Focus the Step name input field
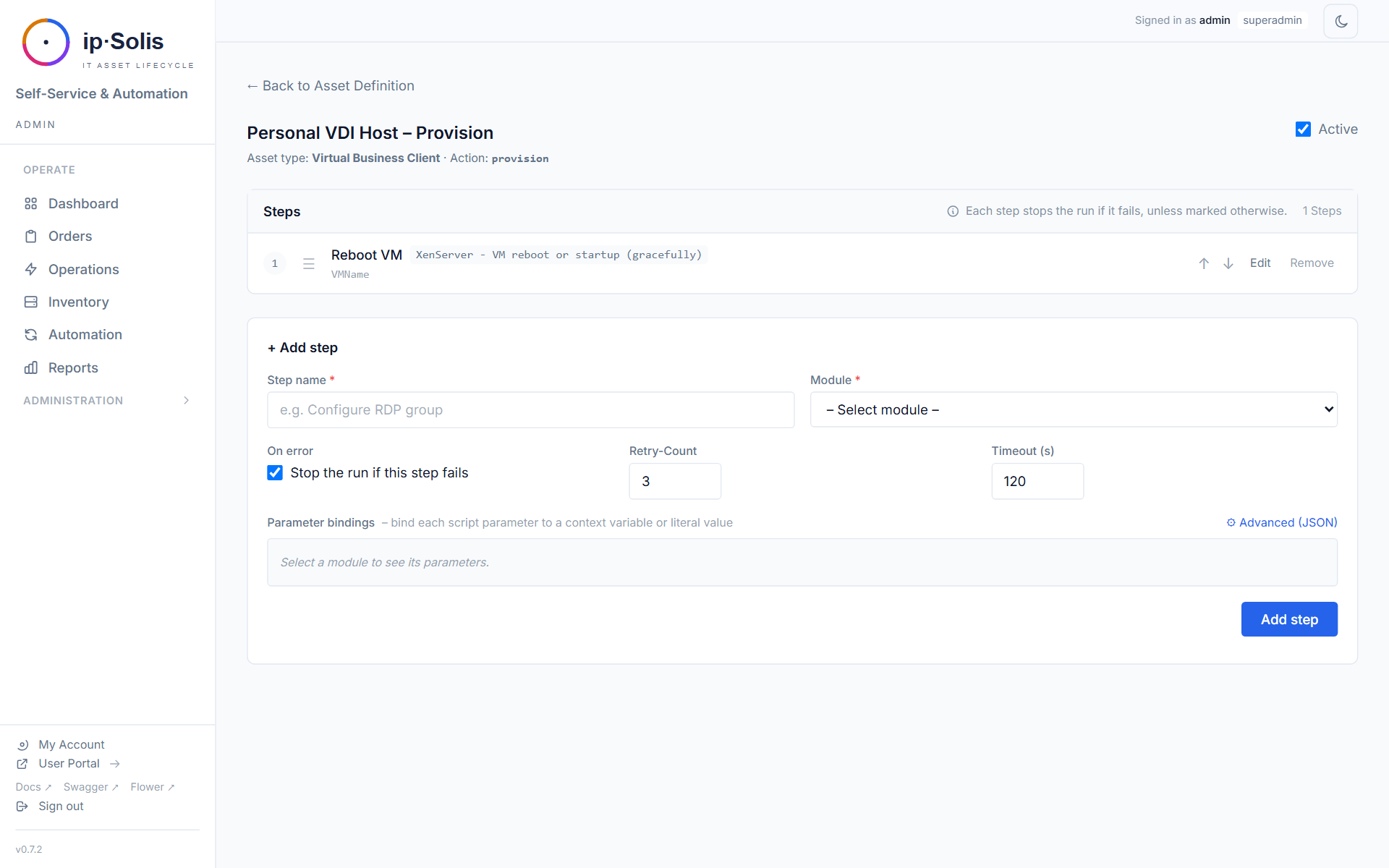Viewport: 1389px width, 868px height. [530, 410]
